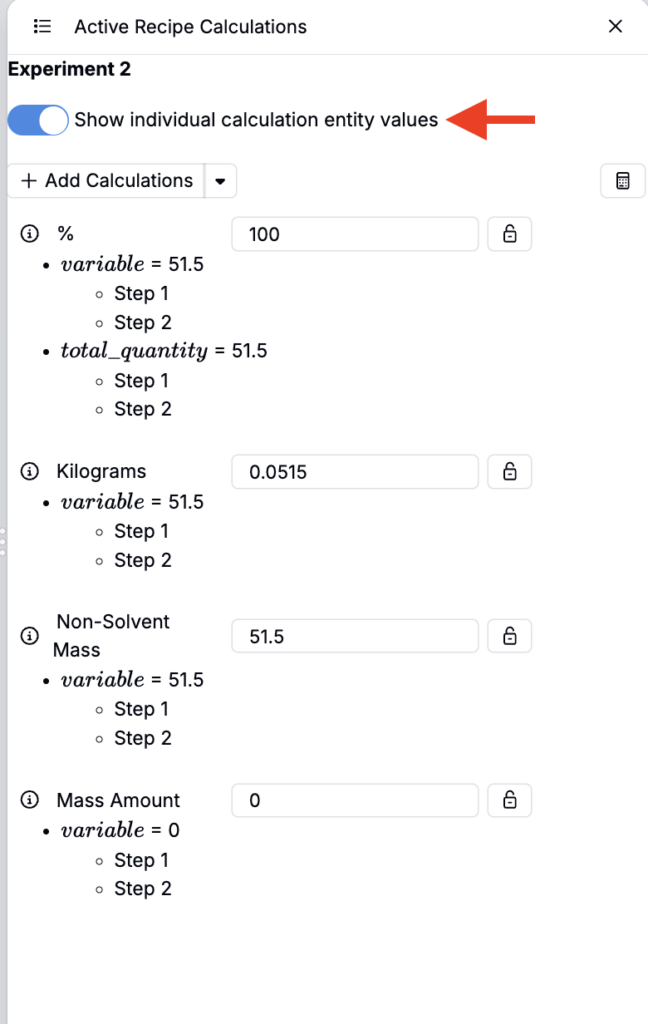Click the Add Calculations button
The width and height of the screenshot is (648, 1024).
[106, 181]
